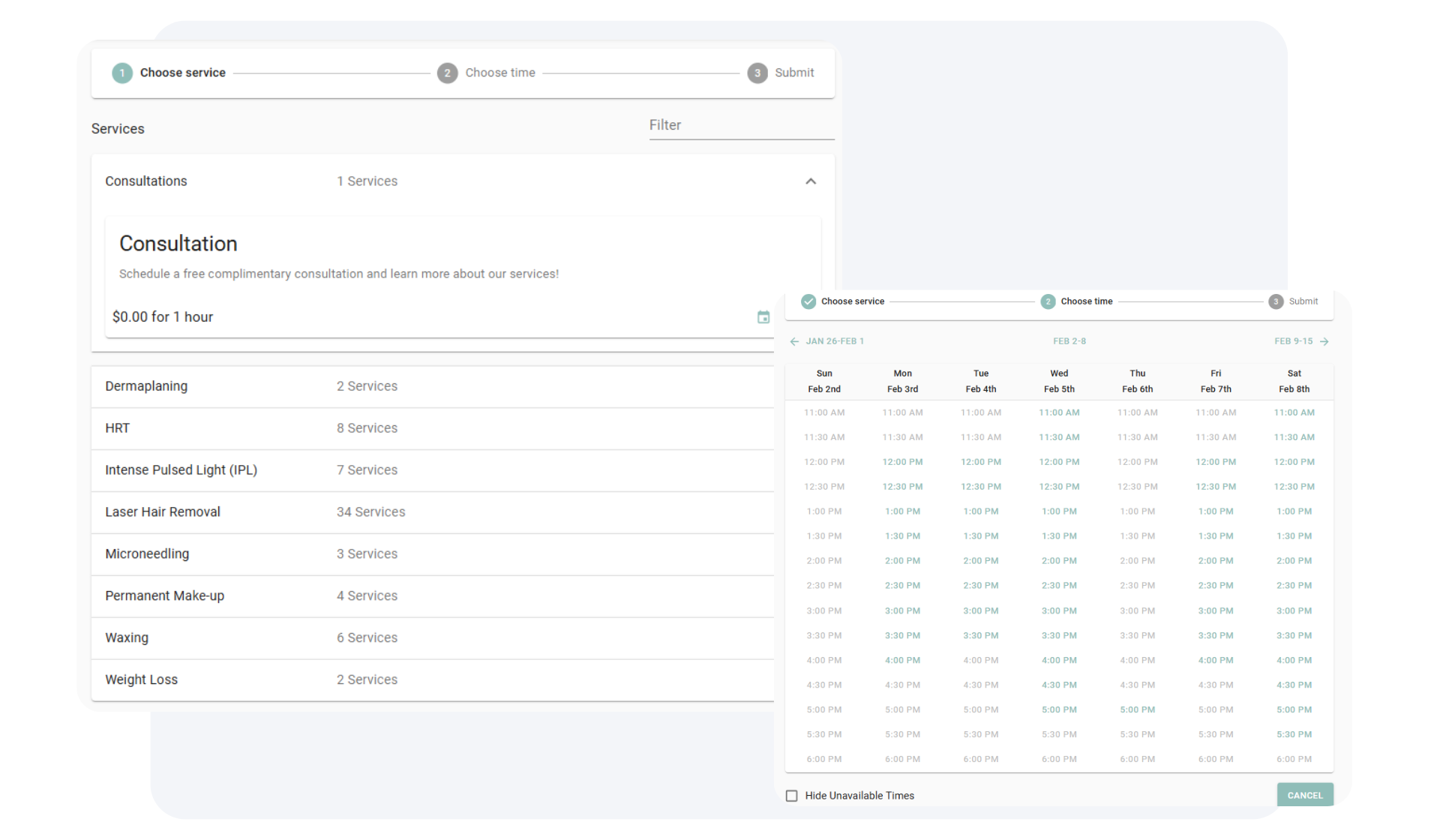Click Wed Feb 5th column header

(1059, 381)
